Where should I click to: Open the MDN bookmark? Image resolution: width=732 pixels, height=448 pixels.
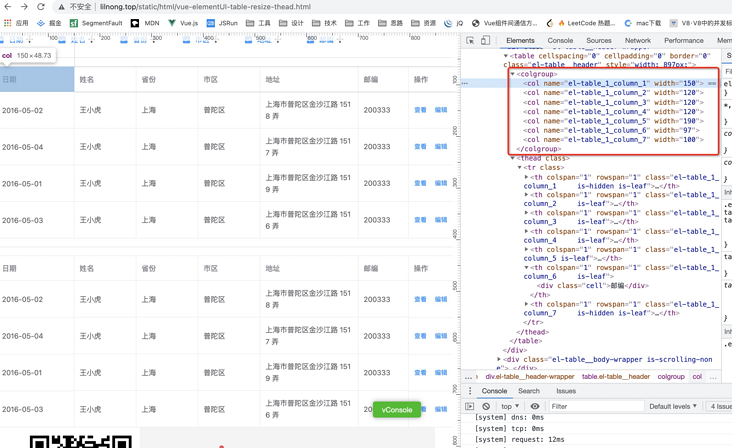click(145, 23)
